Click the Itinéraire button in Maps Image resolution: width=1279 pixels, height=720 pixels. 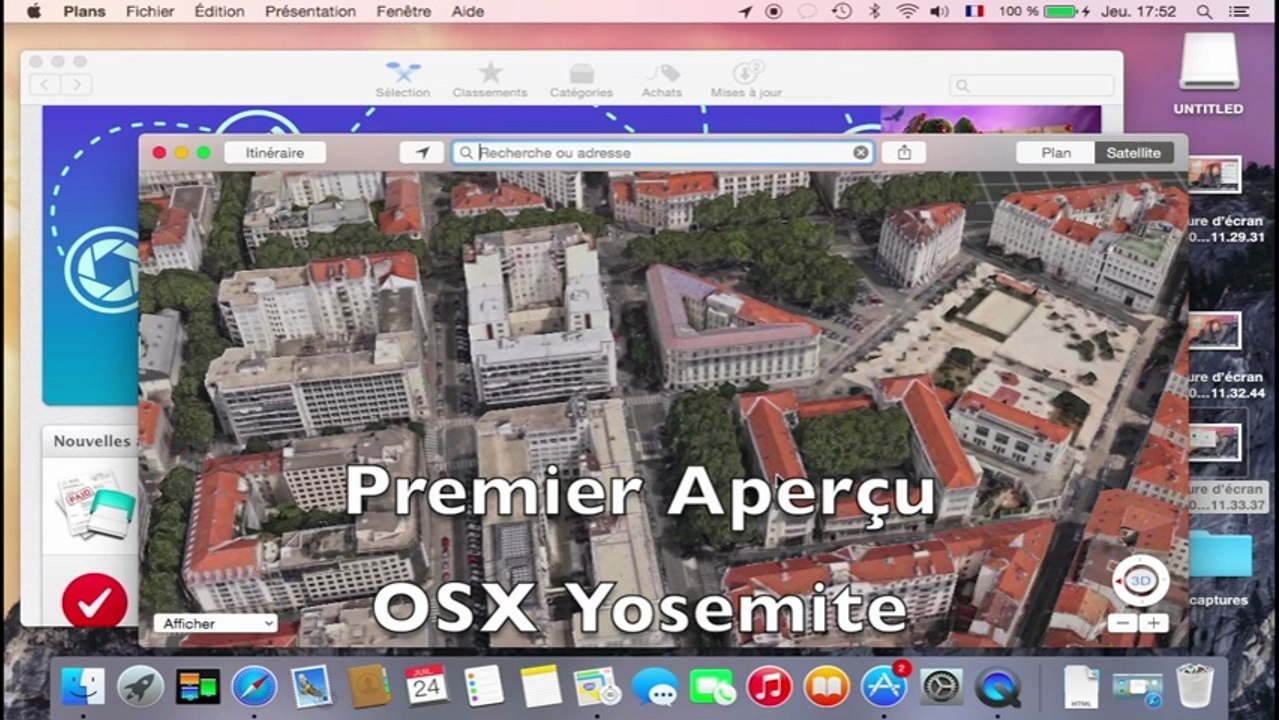coord(275,153)
